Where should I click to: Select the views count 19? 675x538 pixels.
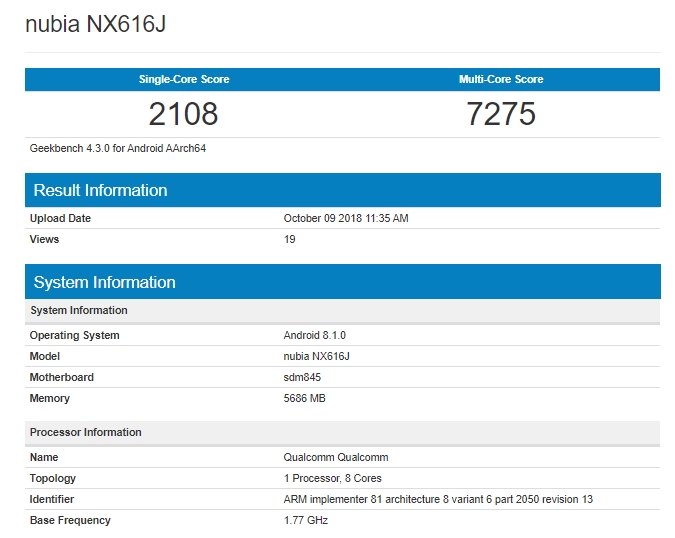[x=289, y=239]
